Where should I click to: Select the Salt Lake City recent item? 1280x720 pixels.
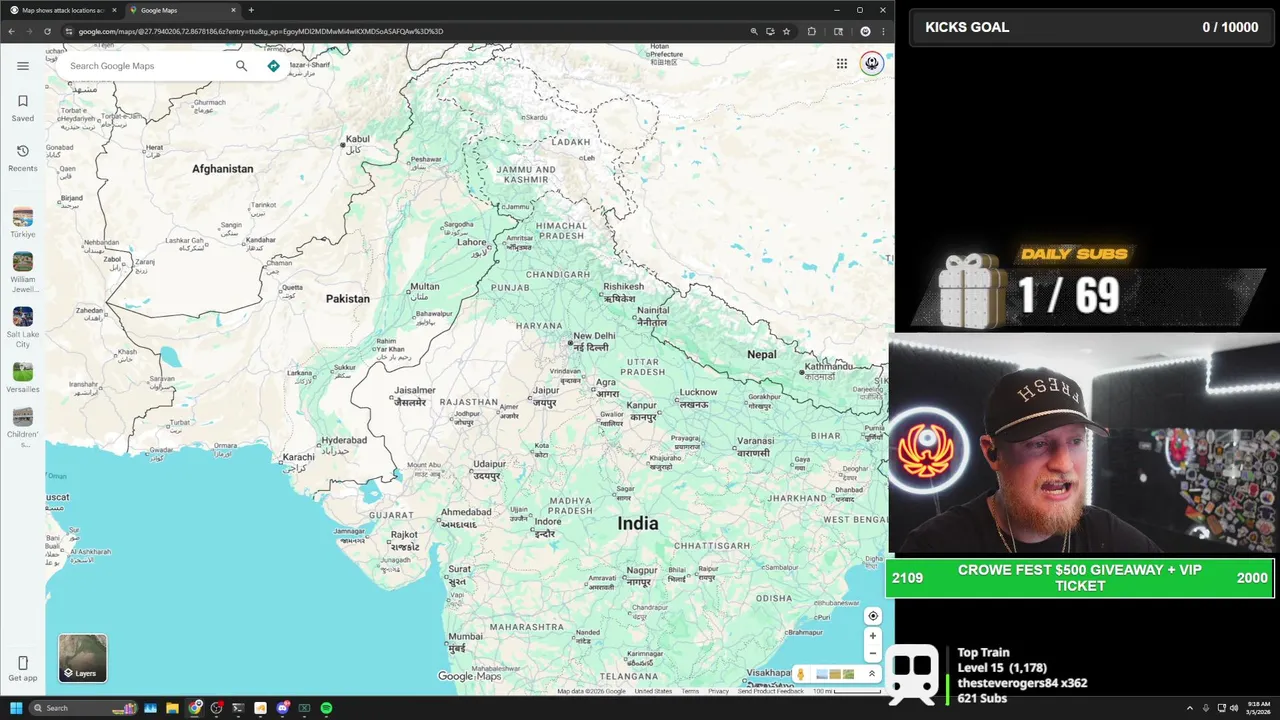coord(23,327)
